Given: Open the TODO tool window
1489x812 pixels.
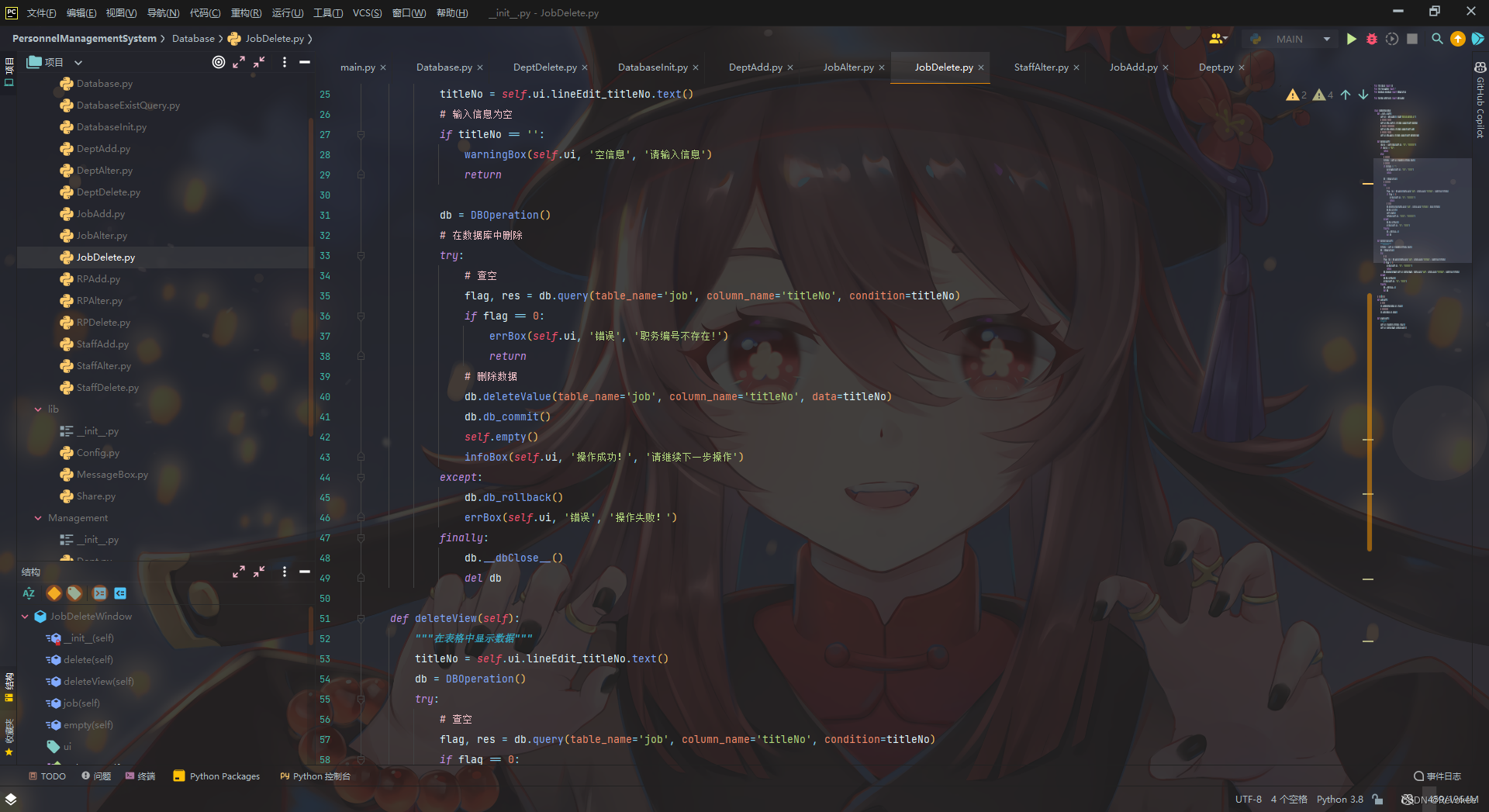Looking at the screenshot, I should pos(47,776).
